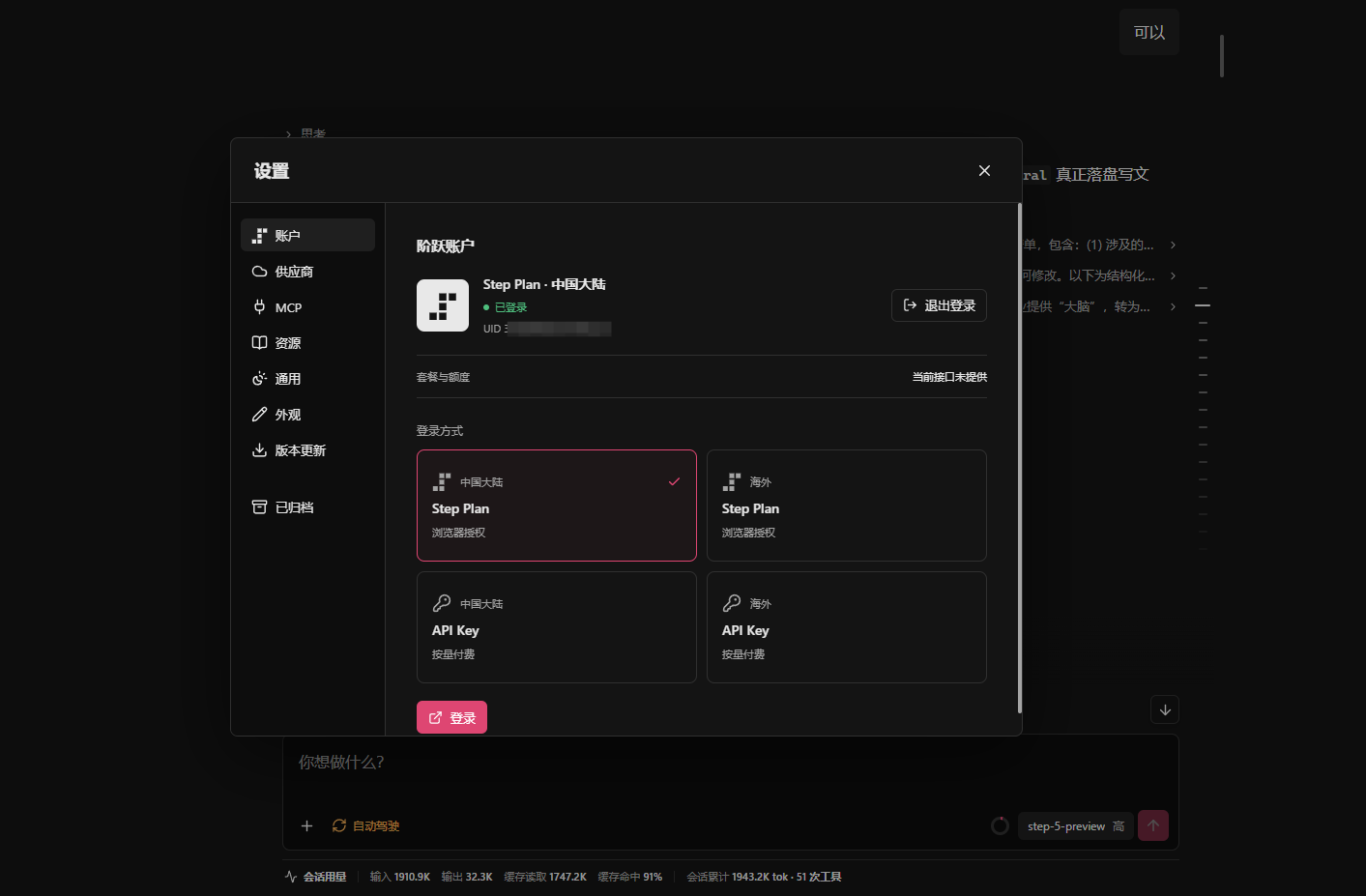Click the settings dialog vertical scrollbar
Viewport: 1366px width, 896px height.
1019,458
